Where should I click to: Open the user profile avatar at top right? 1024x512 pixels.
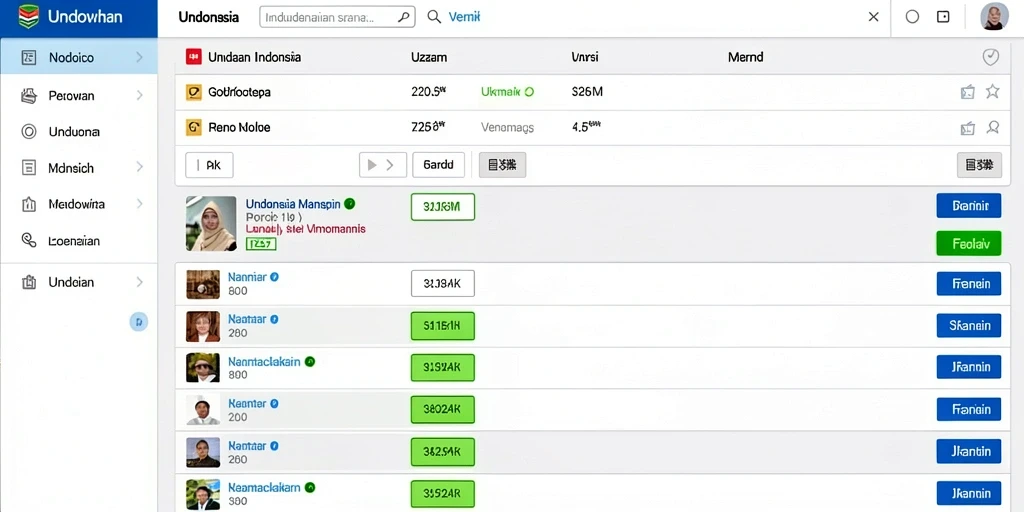coord(995,17)
